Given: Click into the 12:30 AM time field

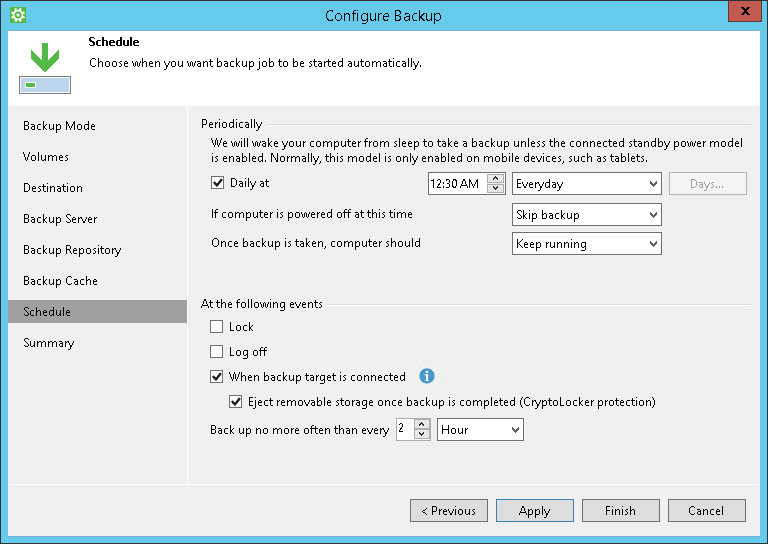Looking at the screenshot, I should (456, 184).
